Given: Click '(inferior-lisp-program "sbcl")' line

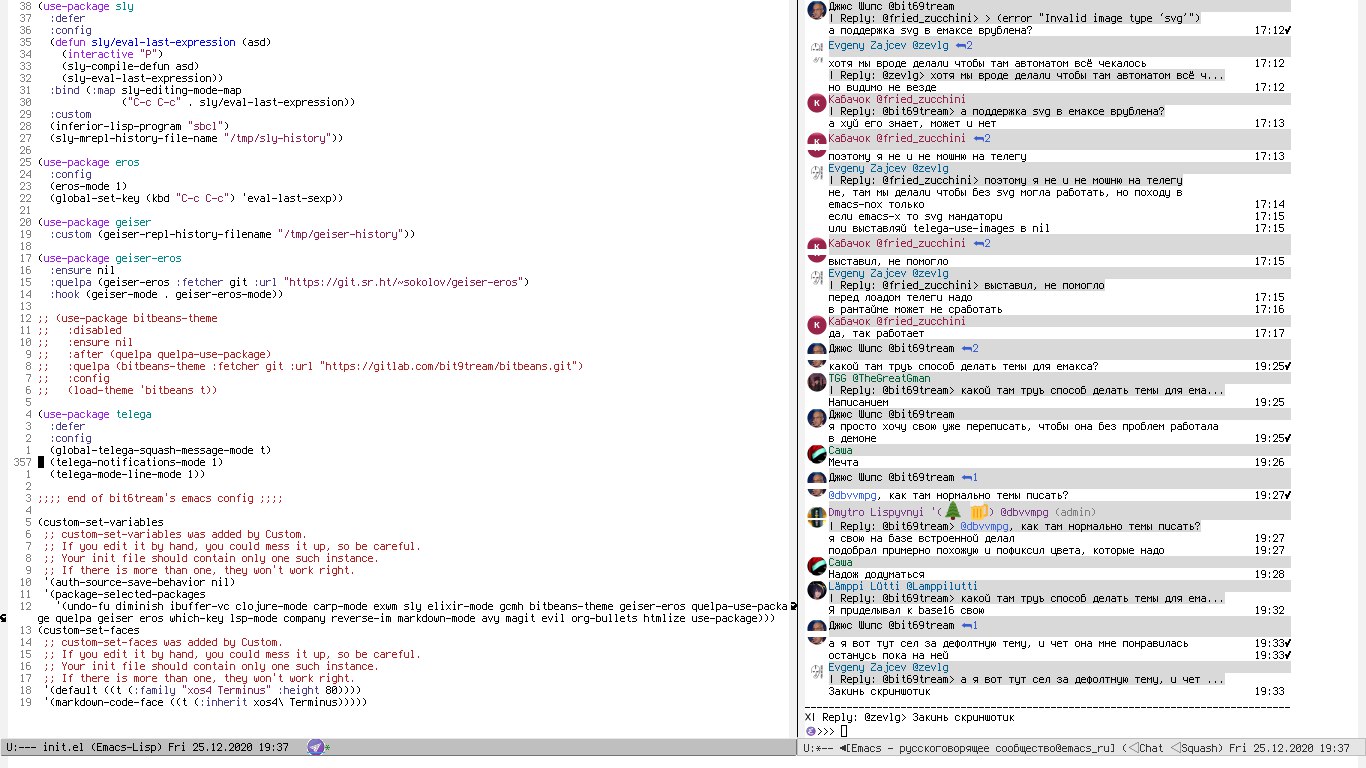Looking at the screenshot, I should pyautogui.click(x=140, y=126).
